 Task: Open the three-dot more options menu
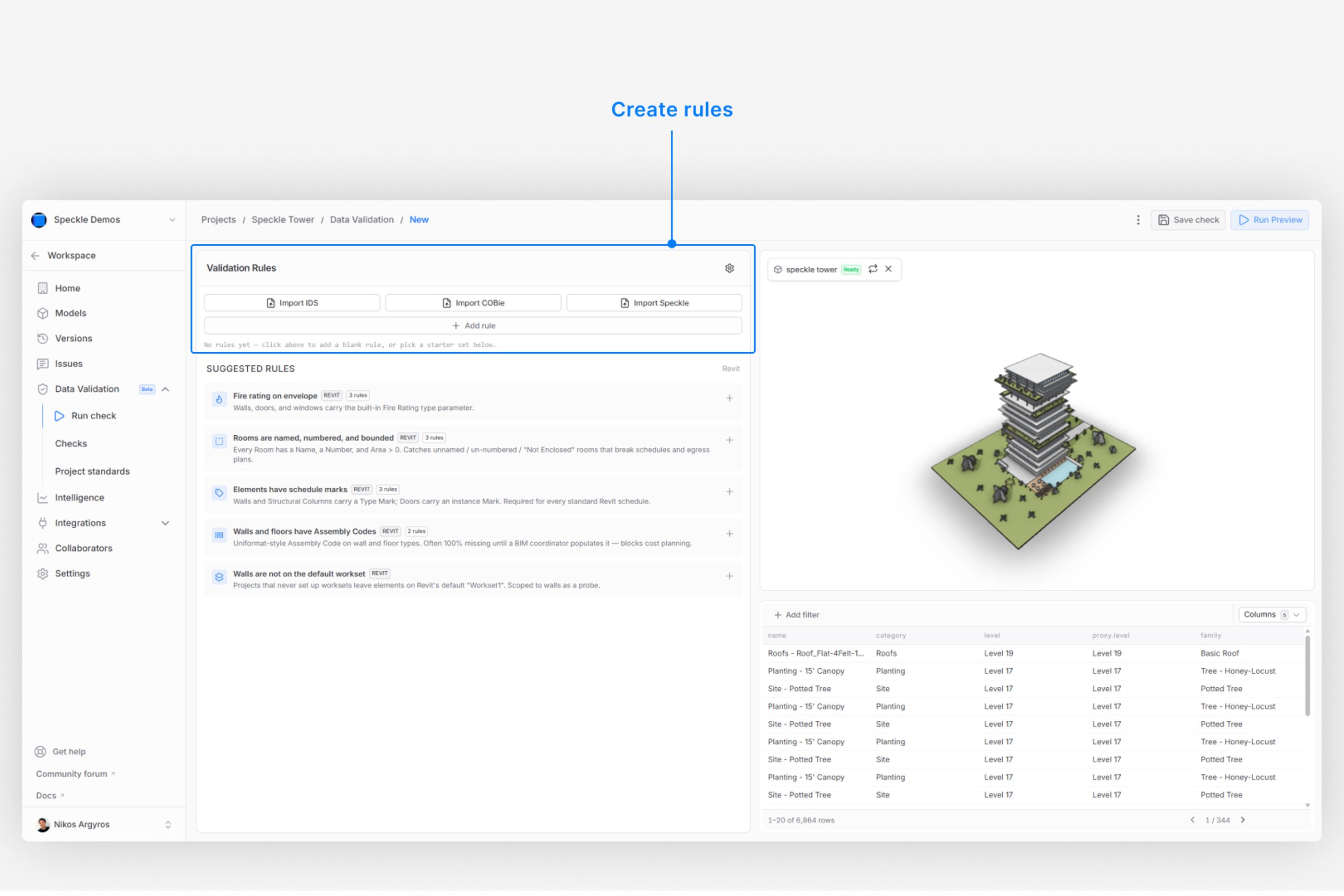(x=1138, y=220)
